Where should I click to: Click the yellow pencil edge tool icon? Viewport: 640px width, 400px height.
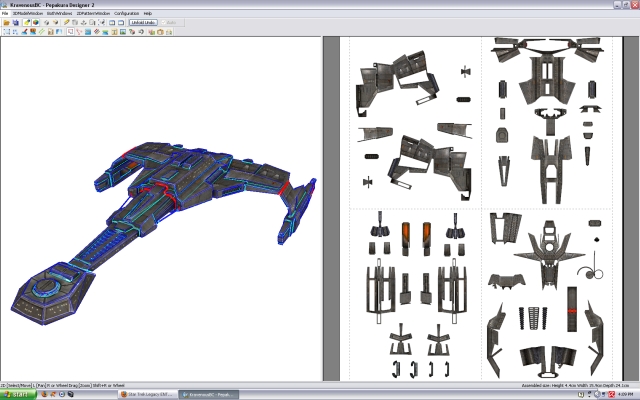pos(66,22)
